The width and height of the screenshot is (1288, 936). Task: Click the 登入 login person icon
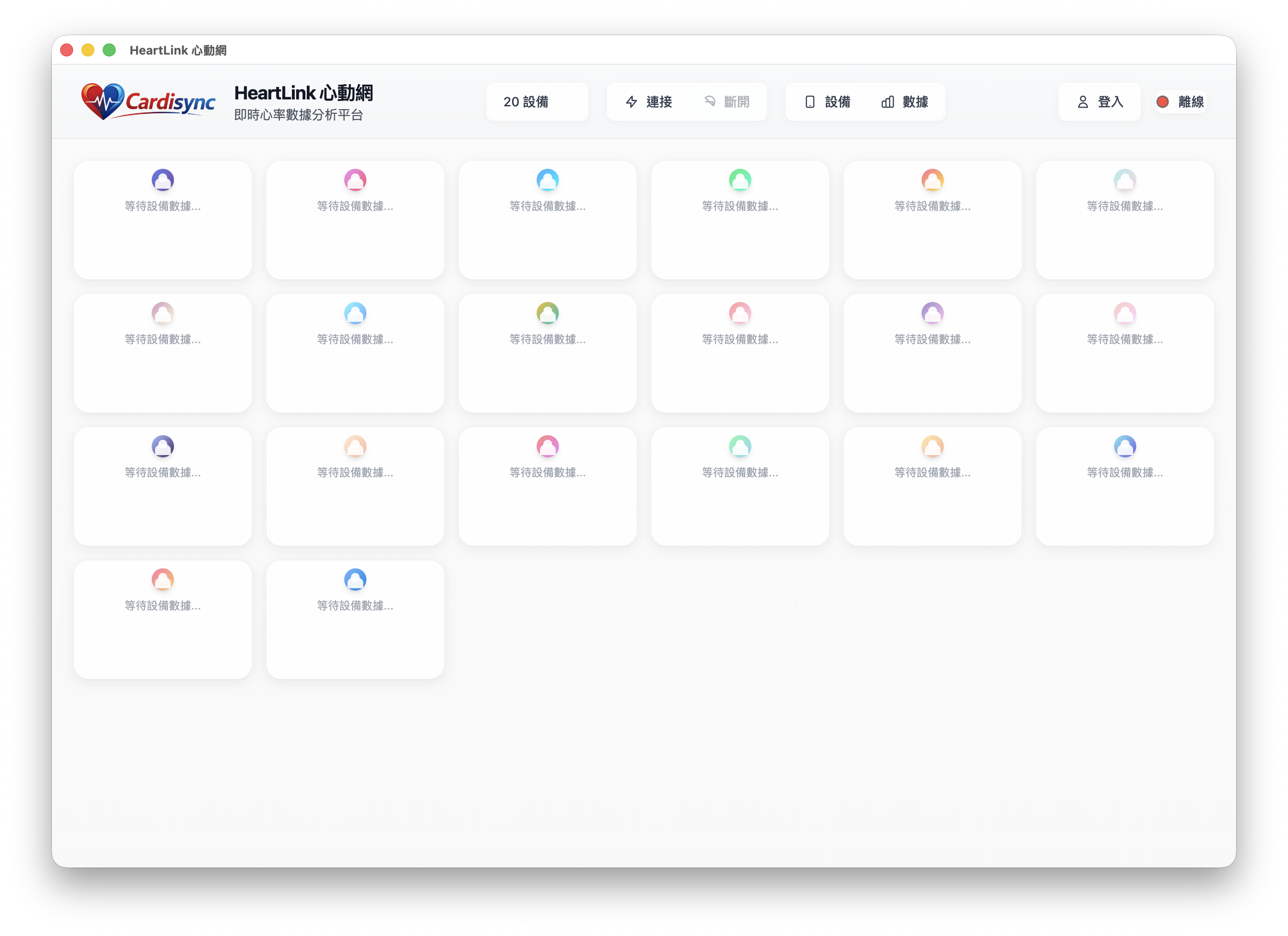click(1083, 102)
